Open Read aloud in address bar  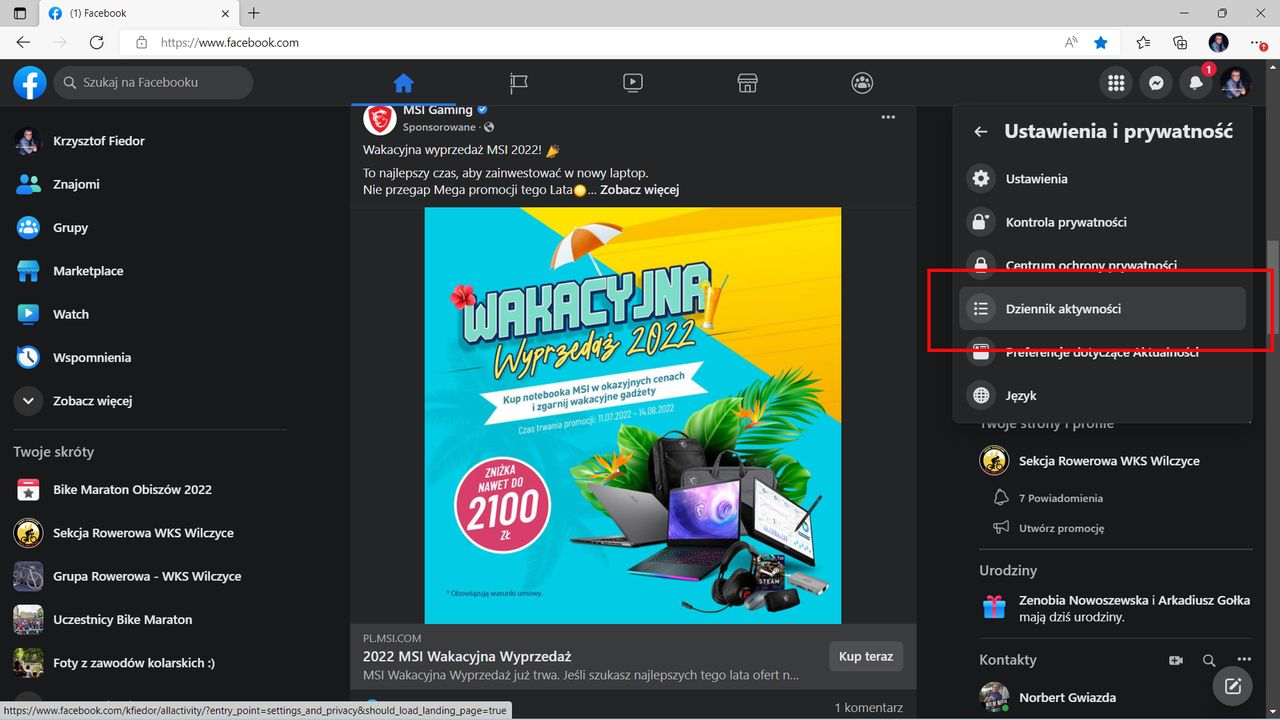click(1071, 43)
